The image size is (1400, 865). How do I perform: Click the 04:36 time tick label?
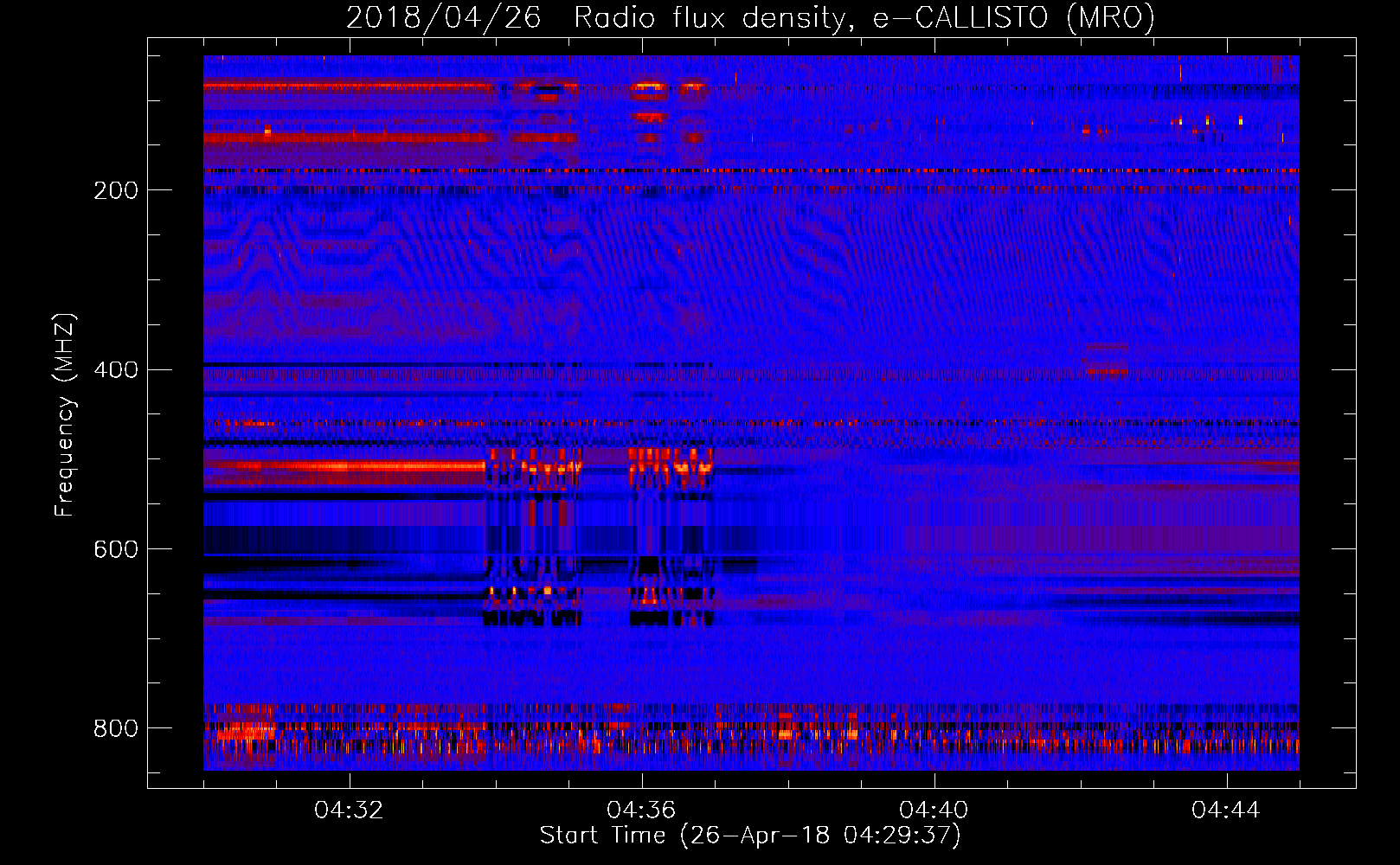pyautogui.click(x=641, y=811)
